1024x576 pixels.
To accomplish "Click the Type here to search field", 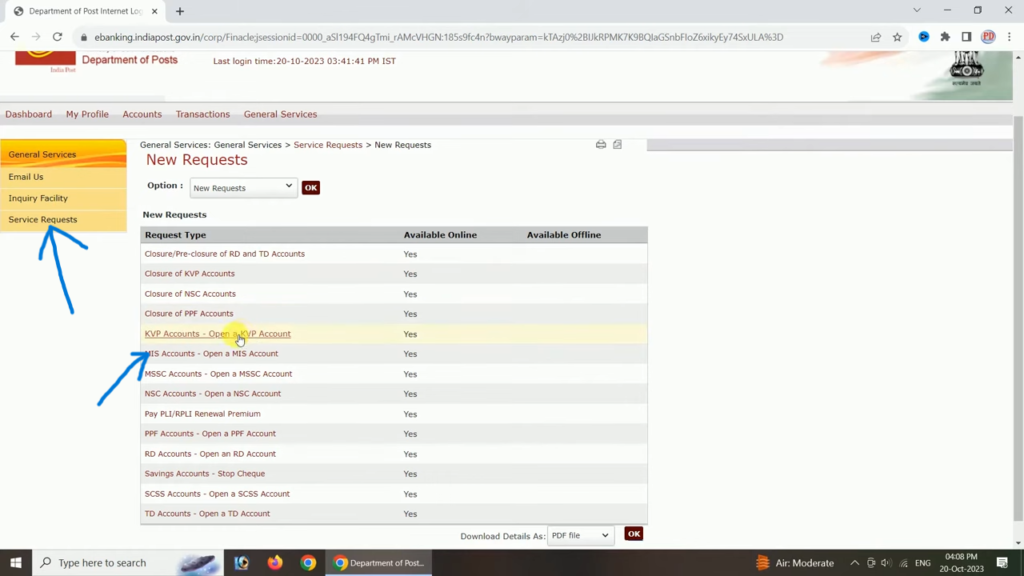I will coord(120,562).
